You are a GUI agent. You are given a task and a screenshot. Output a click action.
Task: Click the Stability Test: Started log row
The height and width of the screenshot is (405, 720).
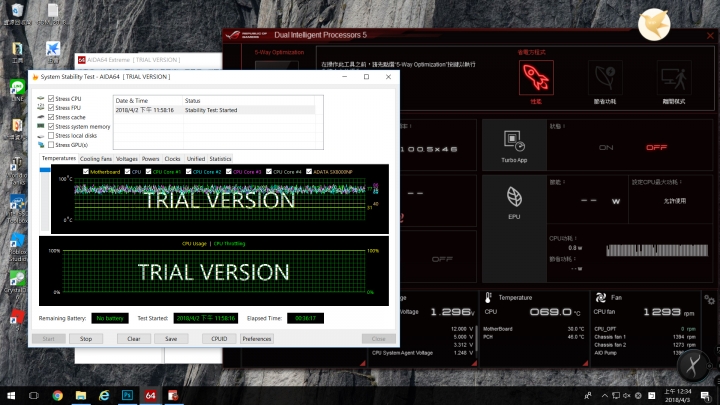coord(214,110)
